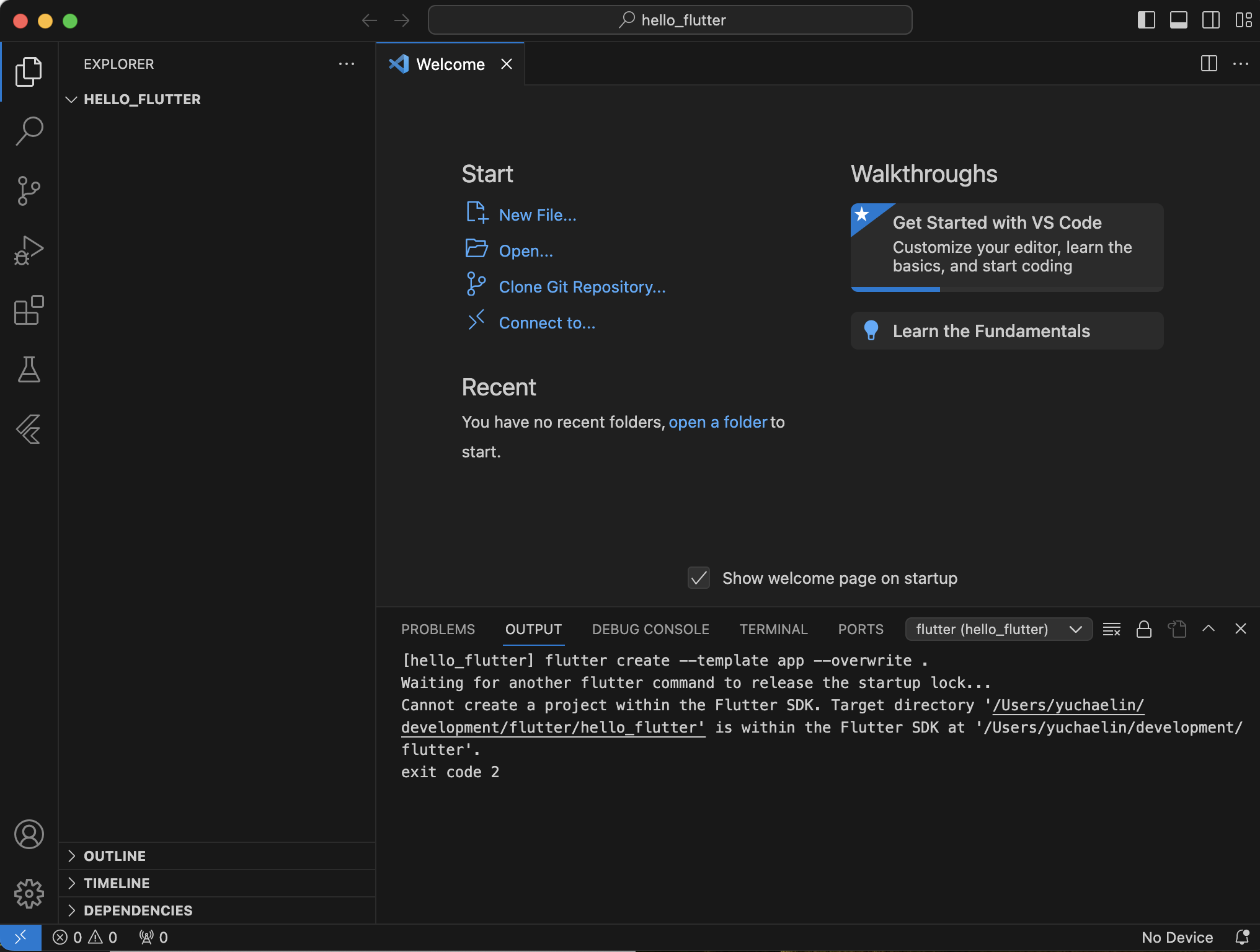Toggle the primary side bar
This screenshot has width=1260, height=952.
[1147, 20]
